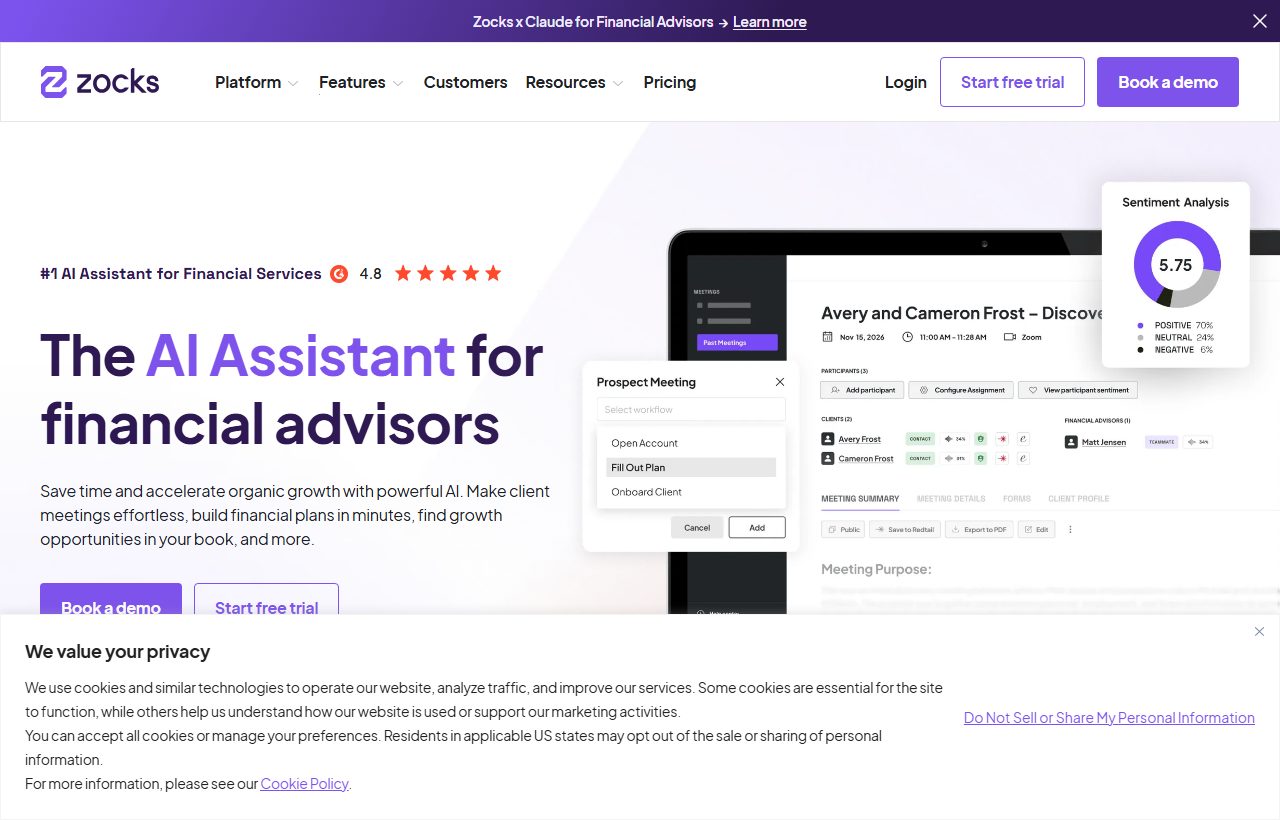Go to the Pricing page

(670, 82)
